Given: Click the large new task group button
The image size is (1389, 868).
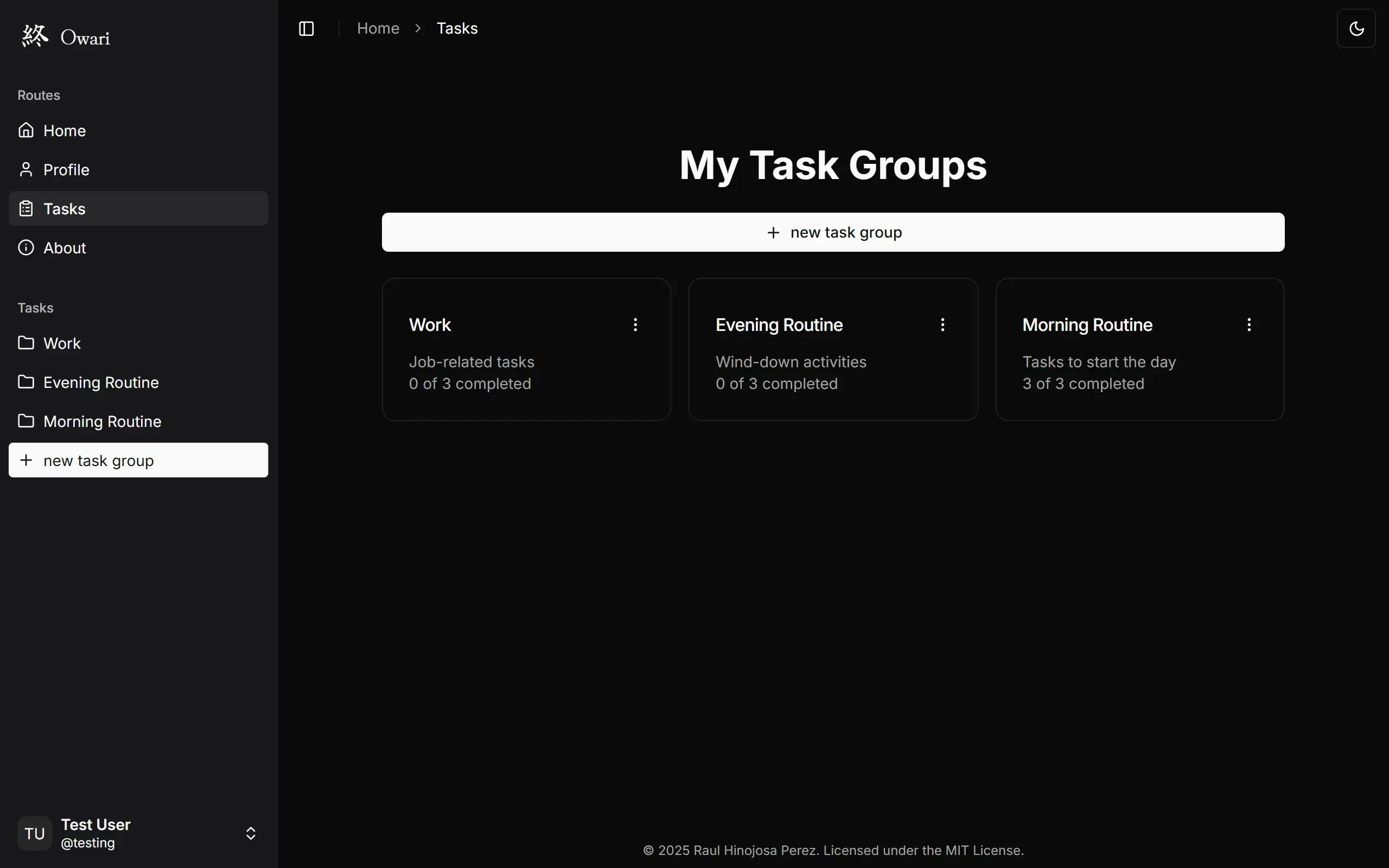Looking at the screenshot, I should (x=833, y=232).
